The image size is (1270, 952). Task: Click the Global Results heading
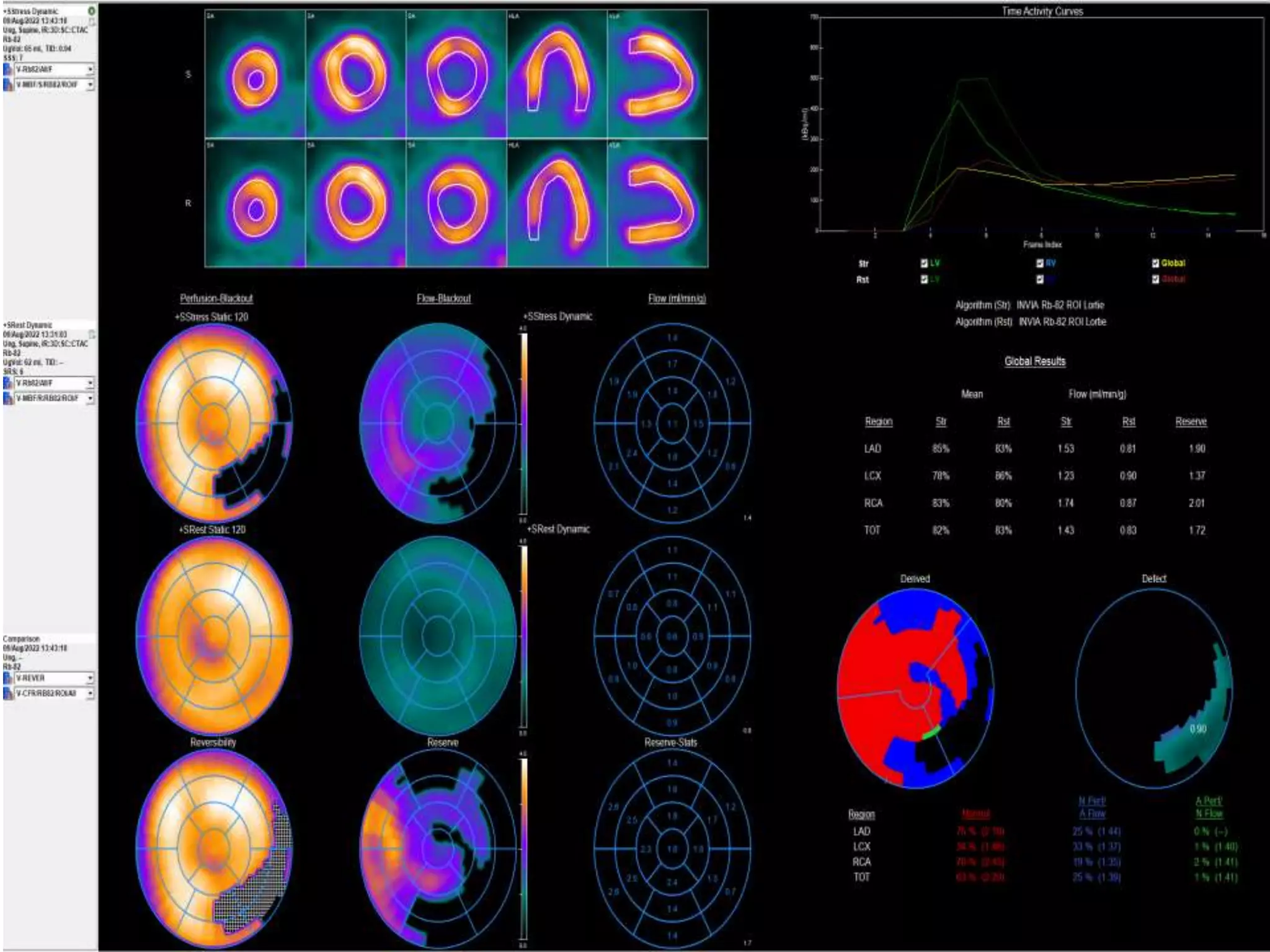tap(1035, 361)
